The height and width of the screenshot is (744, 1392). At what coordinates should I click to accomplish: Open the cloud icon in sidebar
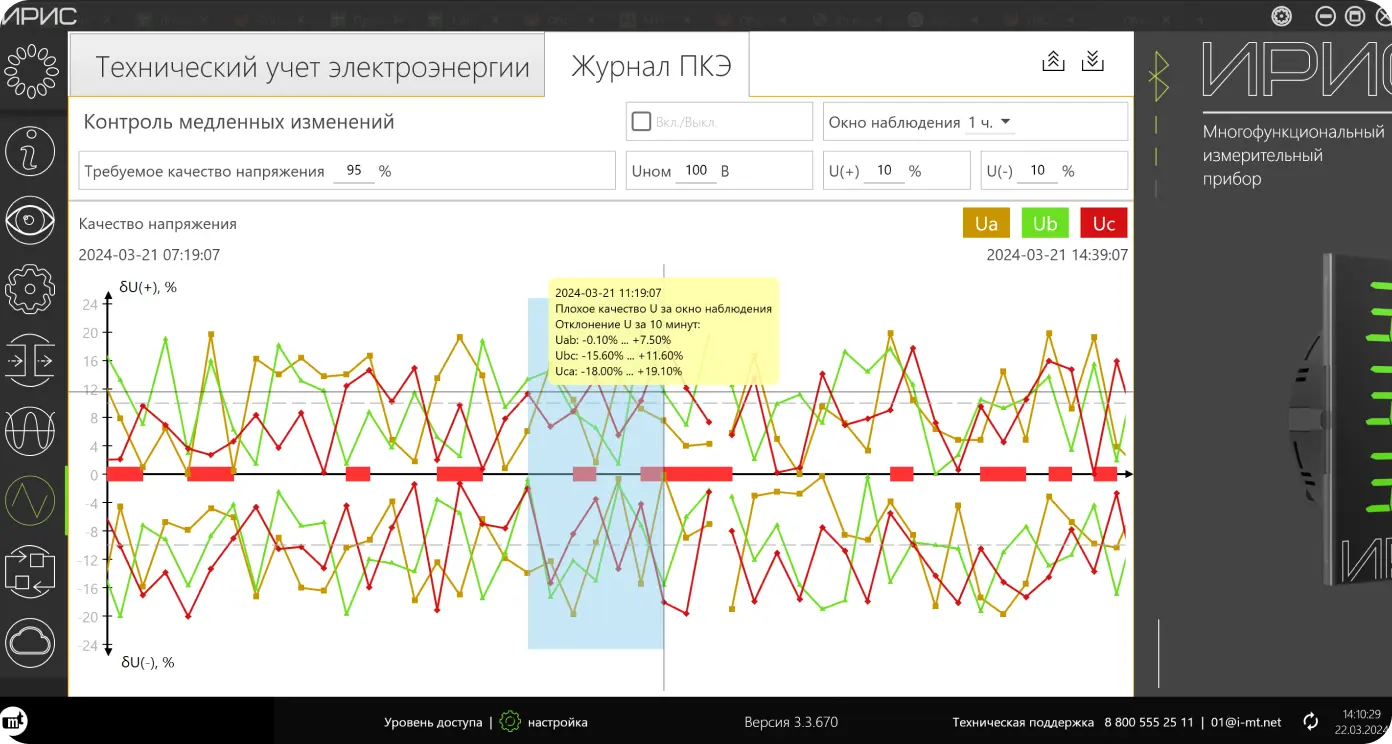[x=30, y=643]
